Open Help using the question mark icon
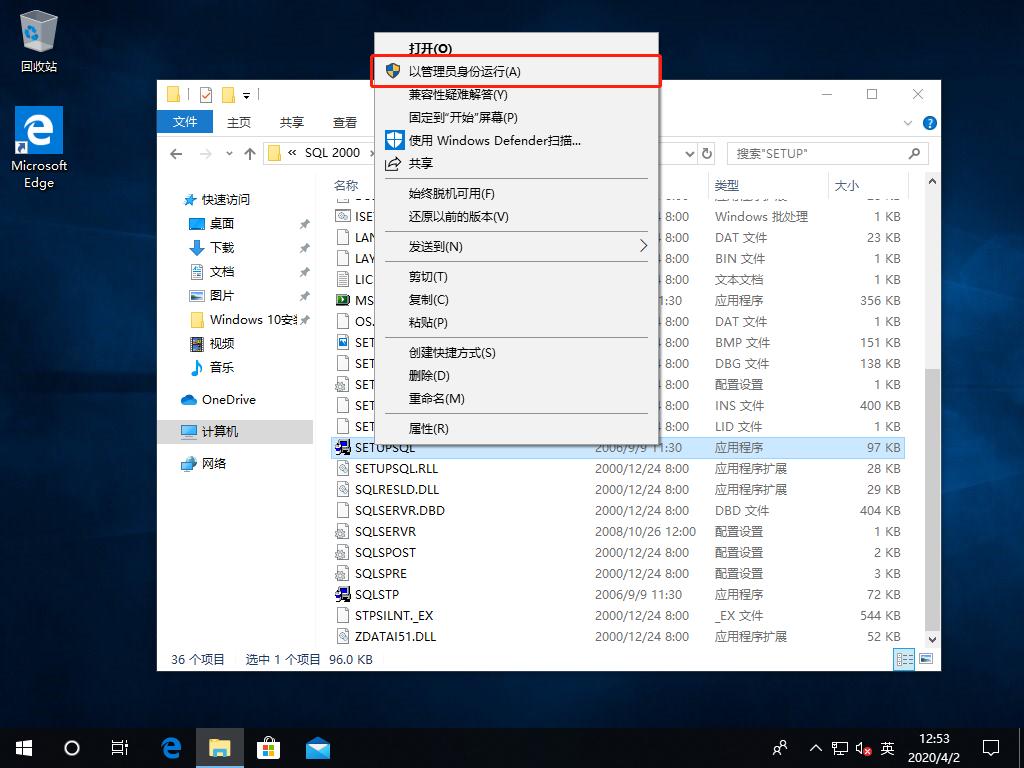 click(x=930, y=122)
